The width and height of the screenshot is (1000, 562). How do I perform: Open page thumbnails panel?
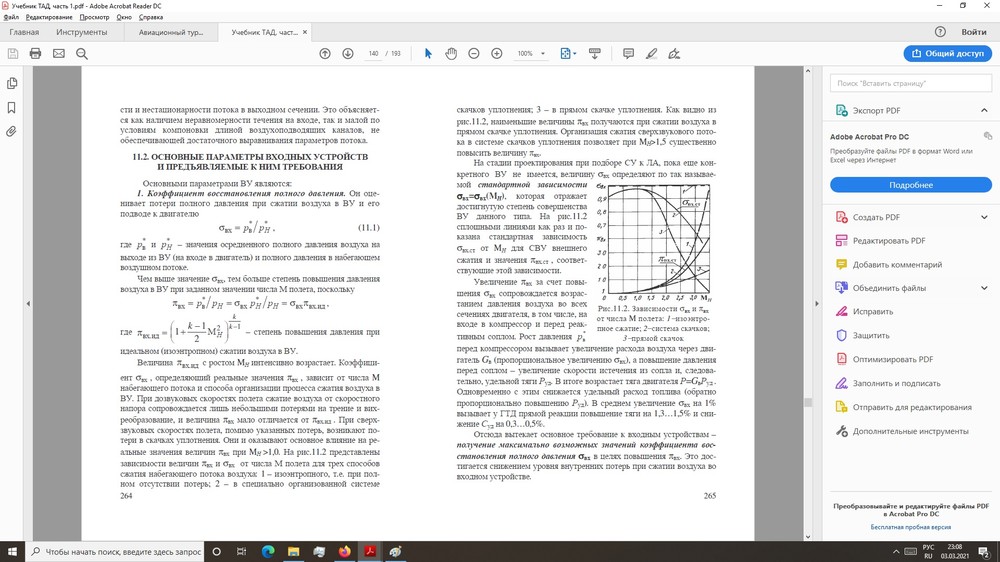pyautogui.click(x=11, y=84)
